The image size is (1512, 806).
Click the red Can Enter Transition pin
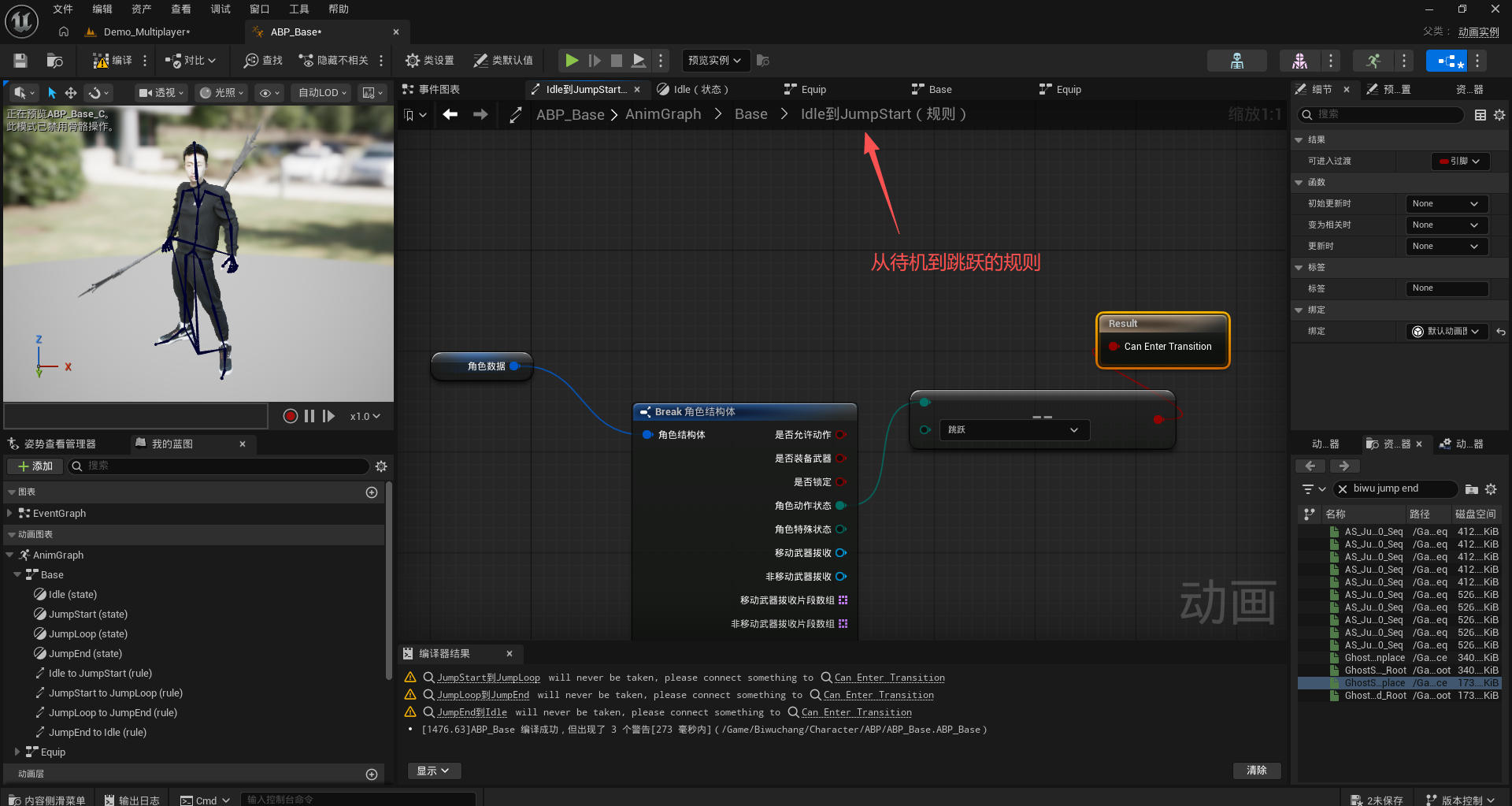pyautogui.click(x=1114, y=347)
